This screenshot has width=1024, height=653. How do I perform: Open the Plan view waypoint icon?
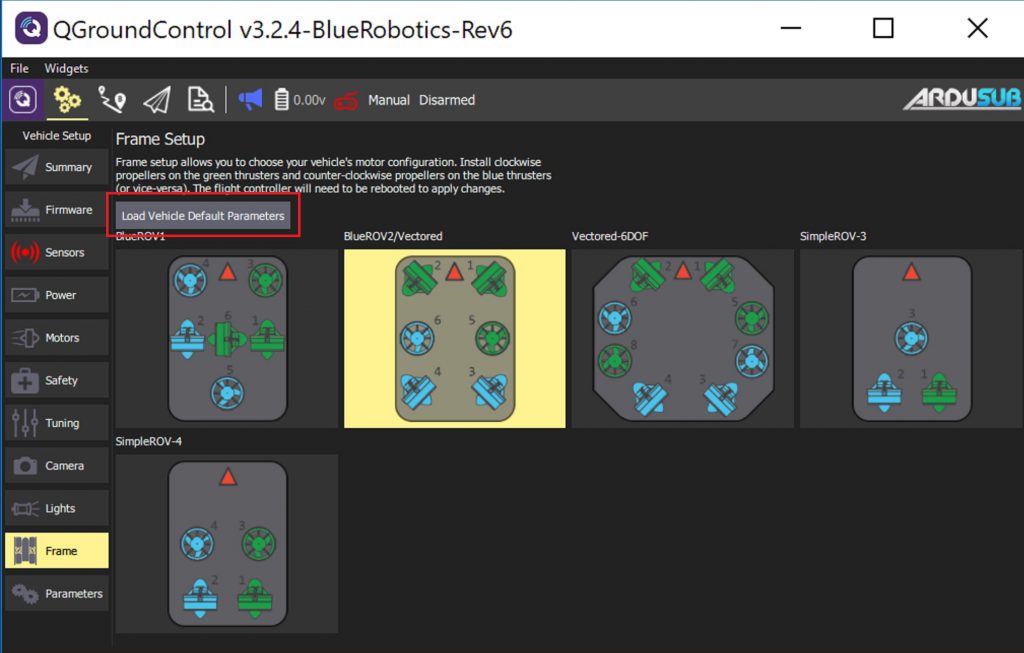(111, 99)
